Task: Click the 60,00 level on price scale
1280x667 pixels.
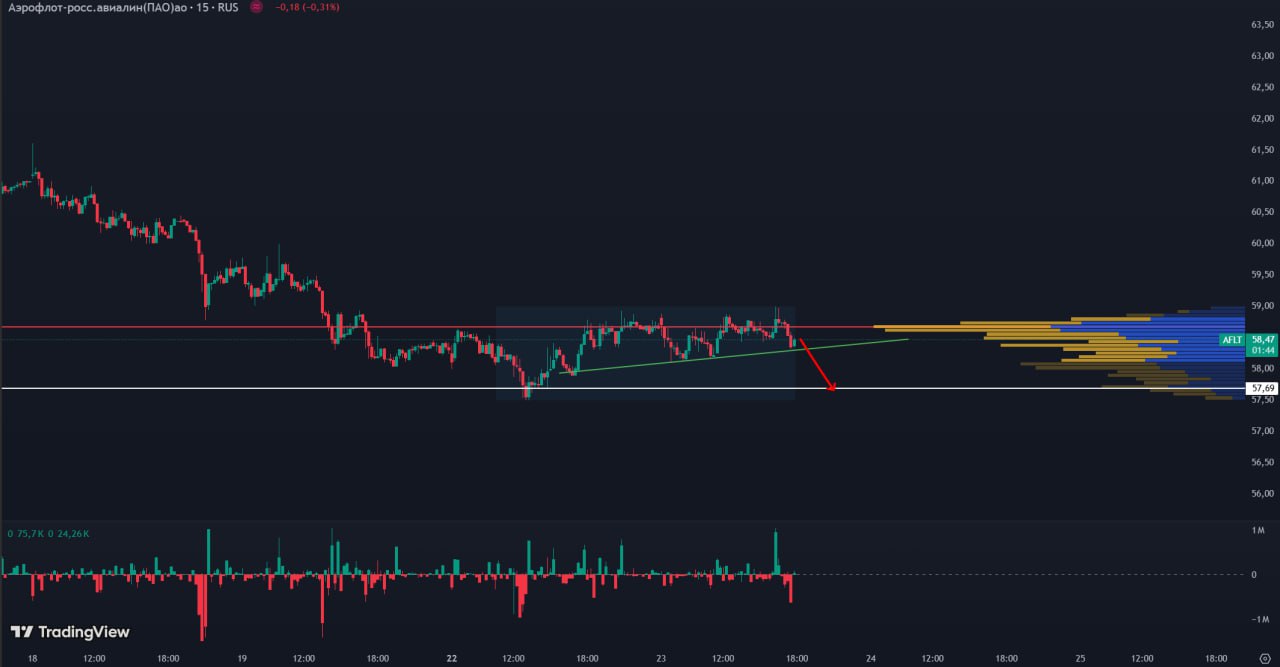Action: [x=1262, y=243]
